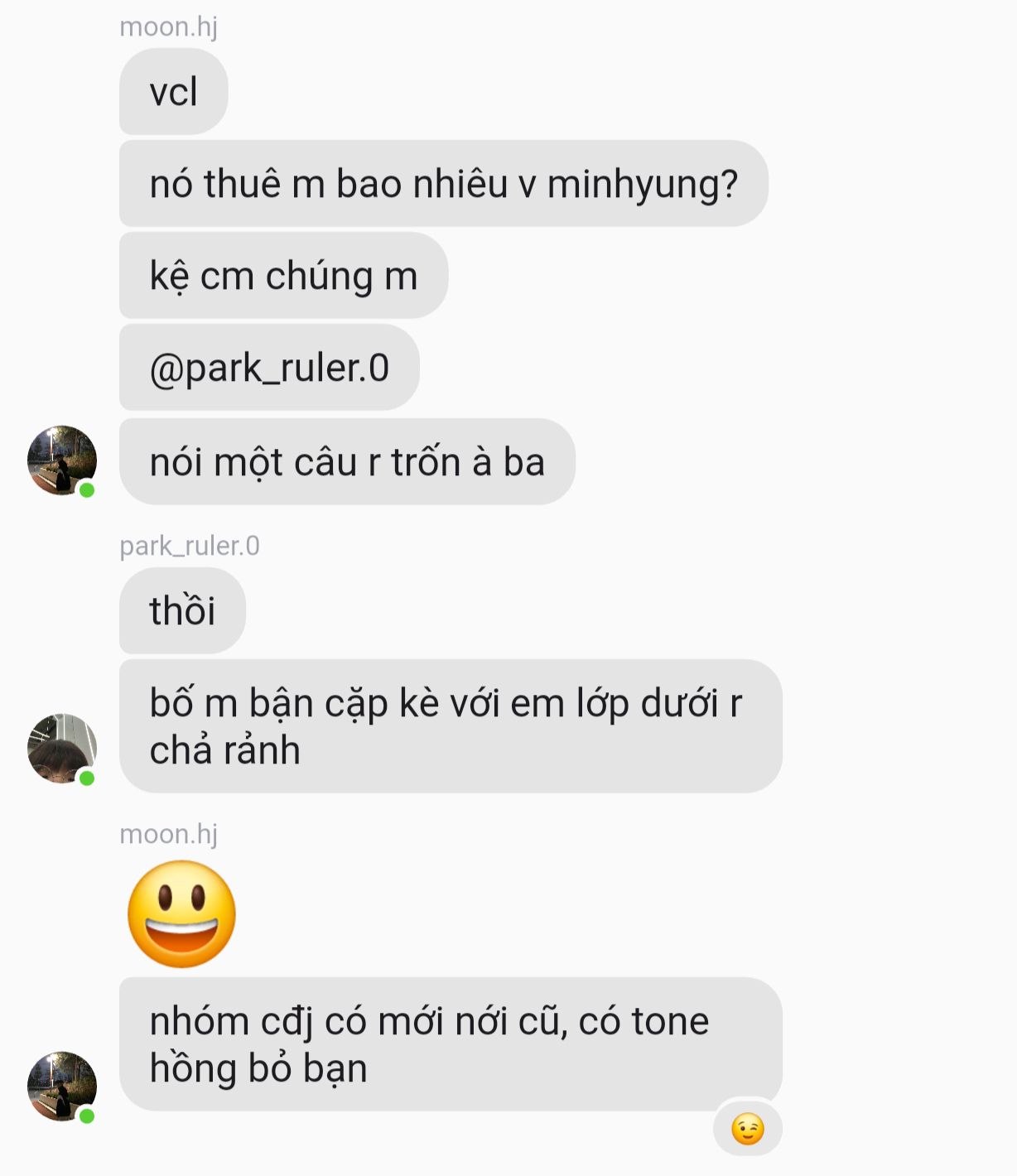Screen dimensions: 1017x1176
Task: Tap the park_ruler.0 sender name label
Action: point(190,546)
